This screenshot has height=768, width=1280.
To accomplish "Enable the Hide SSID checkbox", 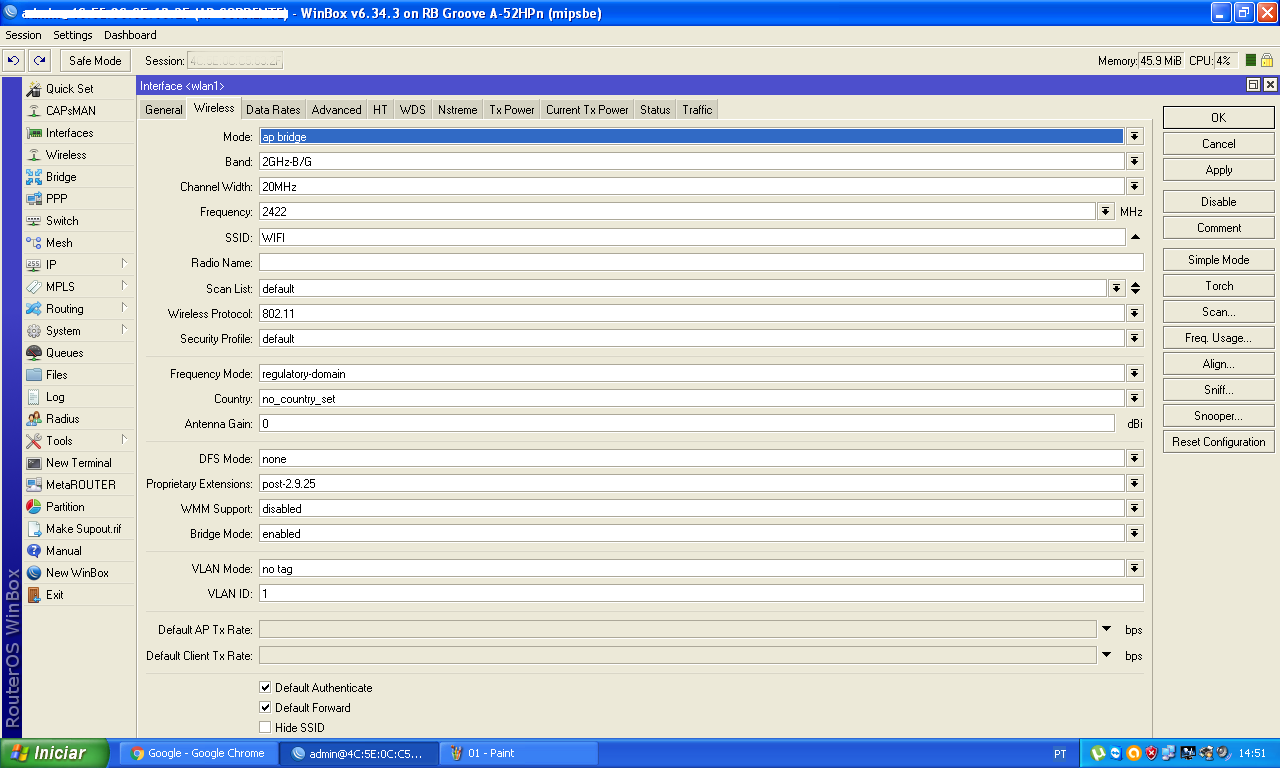I will [x=265, y=728].
